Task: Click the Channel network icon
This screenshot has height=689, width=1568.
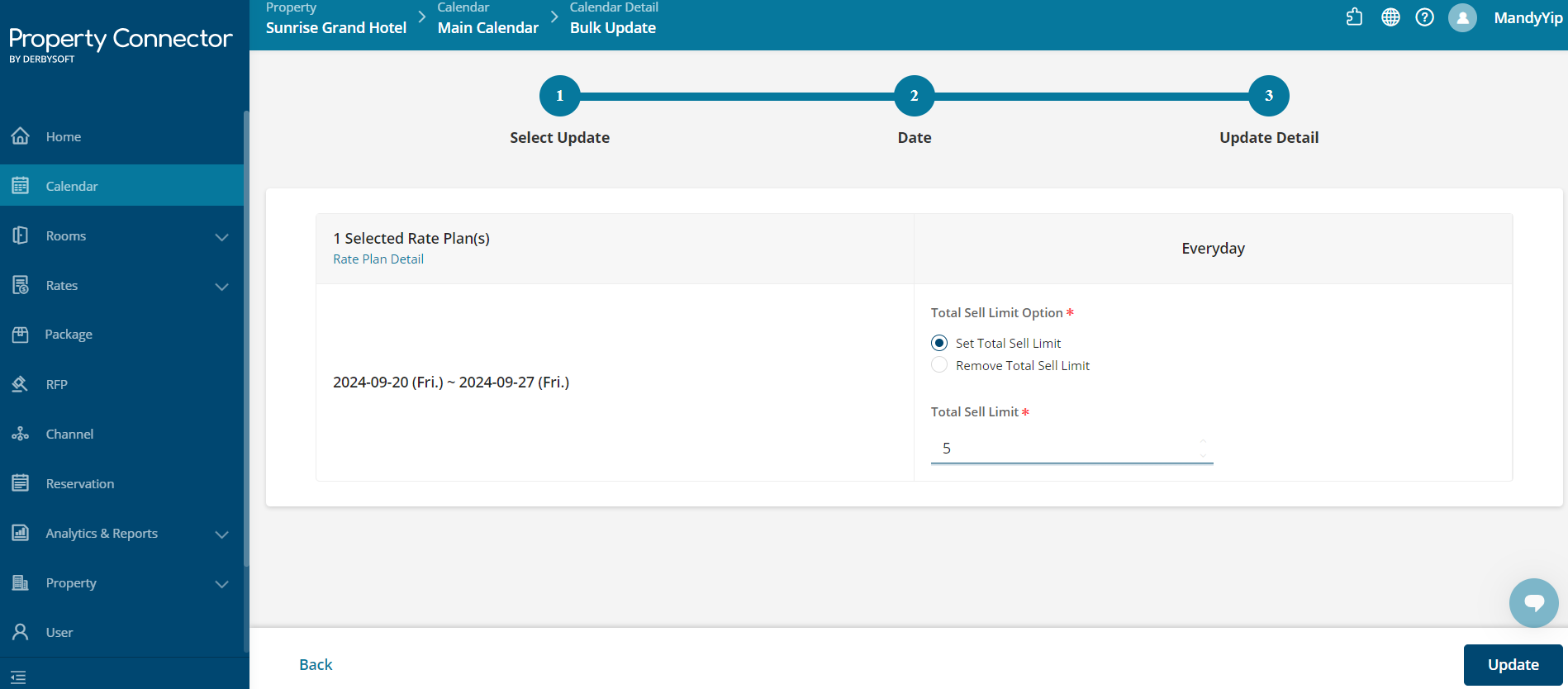Action: (21, 434)
